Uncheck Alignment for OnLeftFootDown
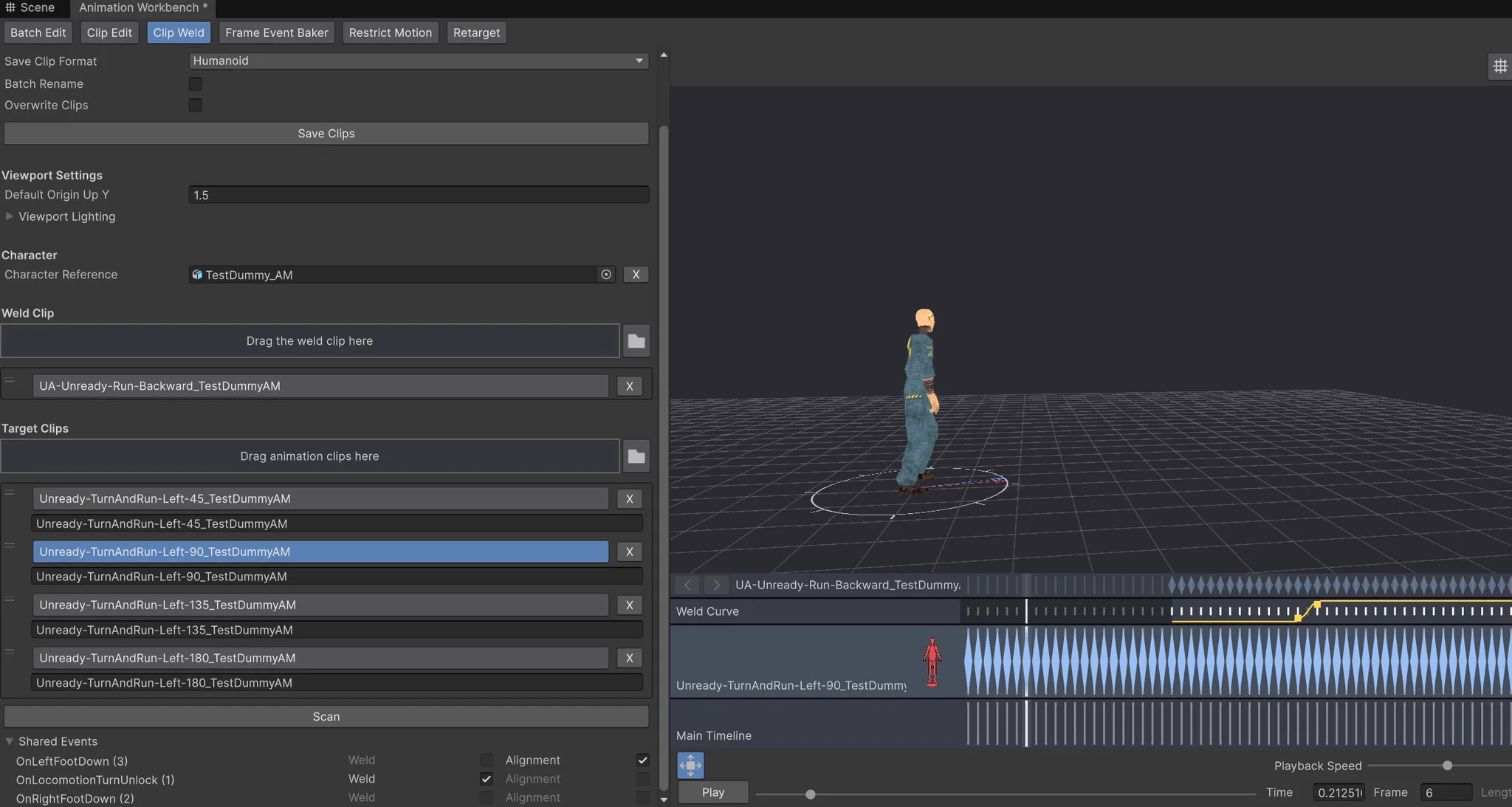This screenshot has width=1512, height=807. 642,760
